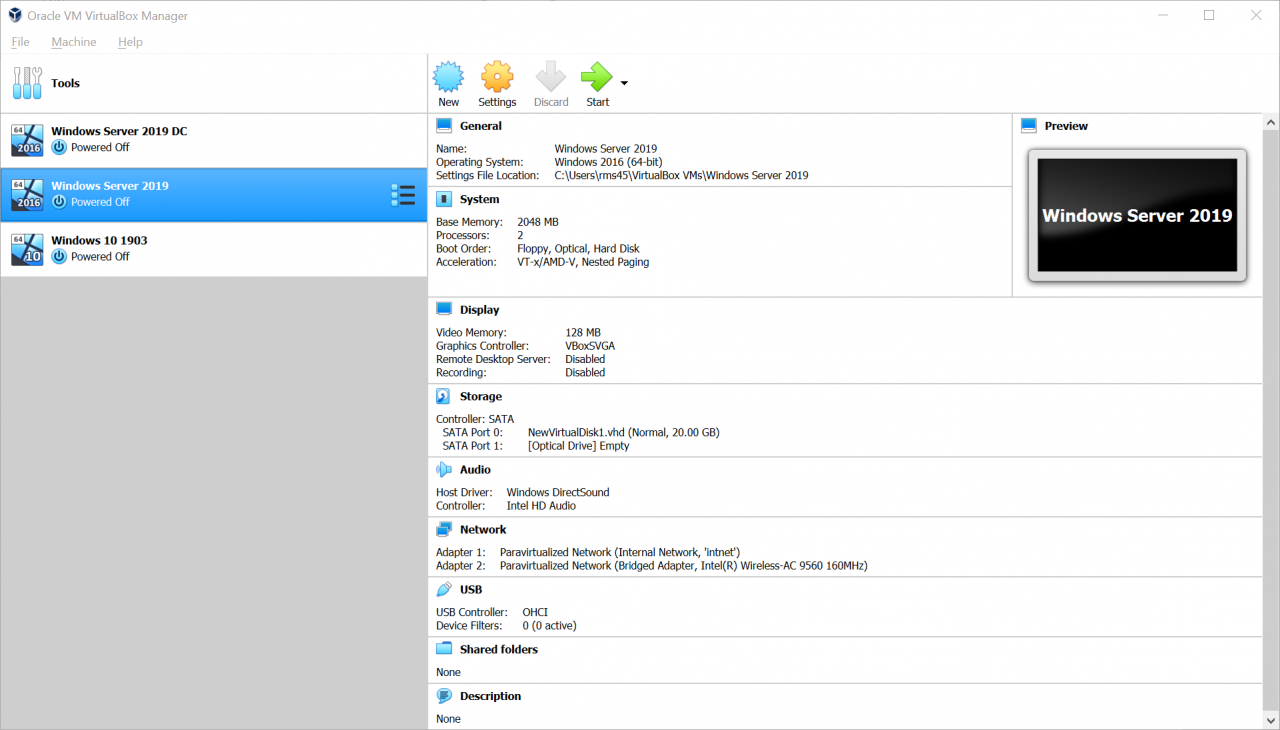Open the hamburger menu on Windows Server 2019
This screenshot has height=730, width=1280.
[403, 195]
